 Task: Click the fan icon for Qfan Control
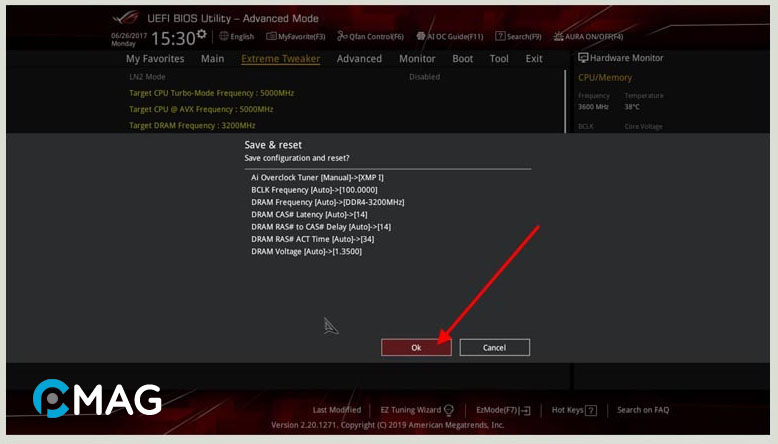(x=342, y=36)
